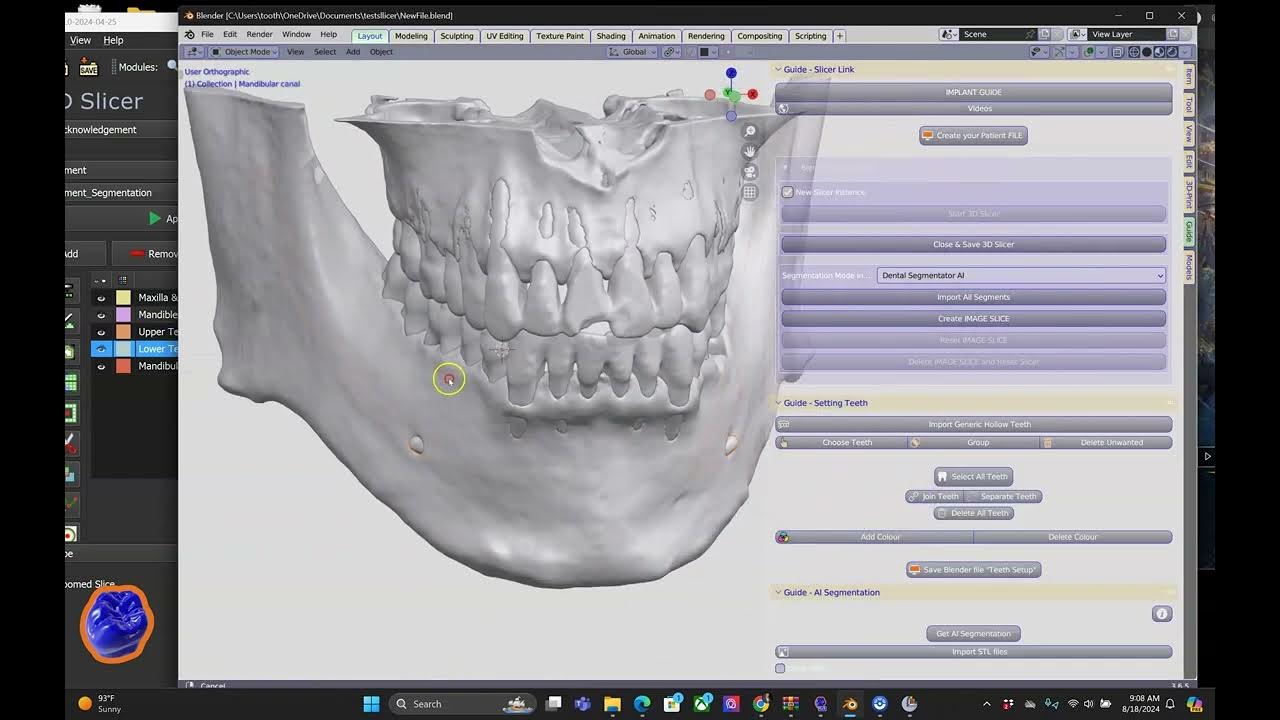Toggle the orthographic grid icon in the viewport
This screenshot has width=1280, height=720.
748,192
